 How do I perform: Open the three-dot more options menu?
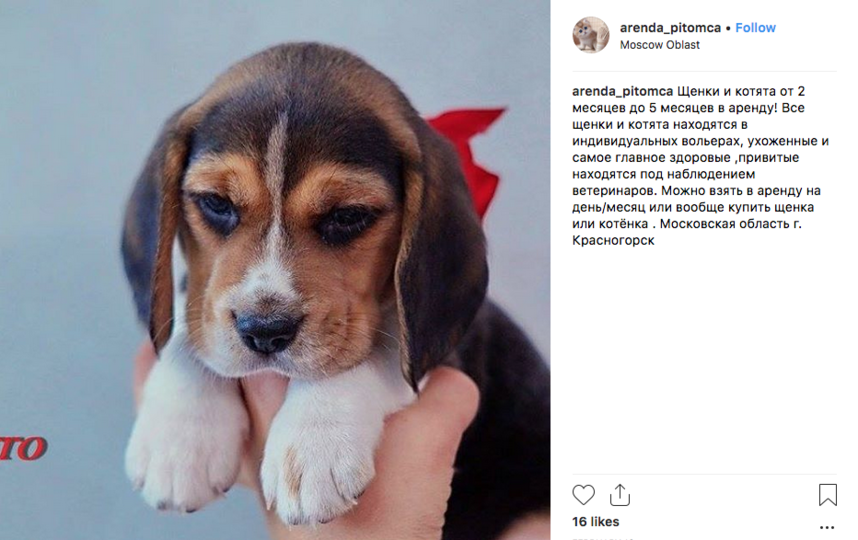(x=827, y=527)
